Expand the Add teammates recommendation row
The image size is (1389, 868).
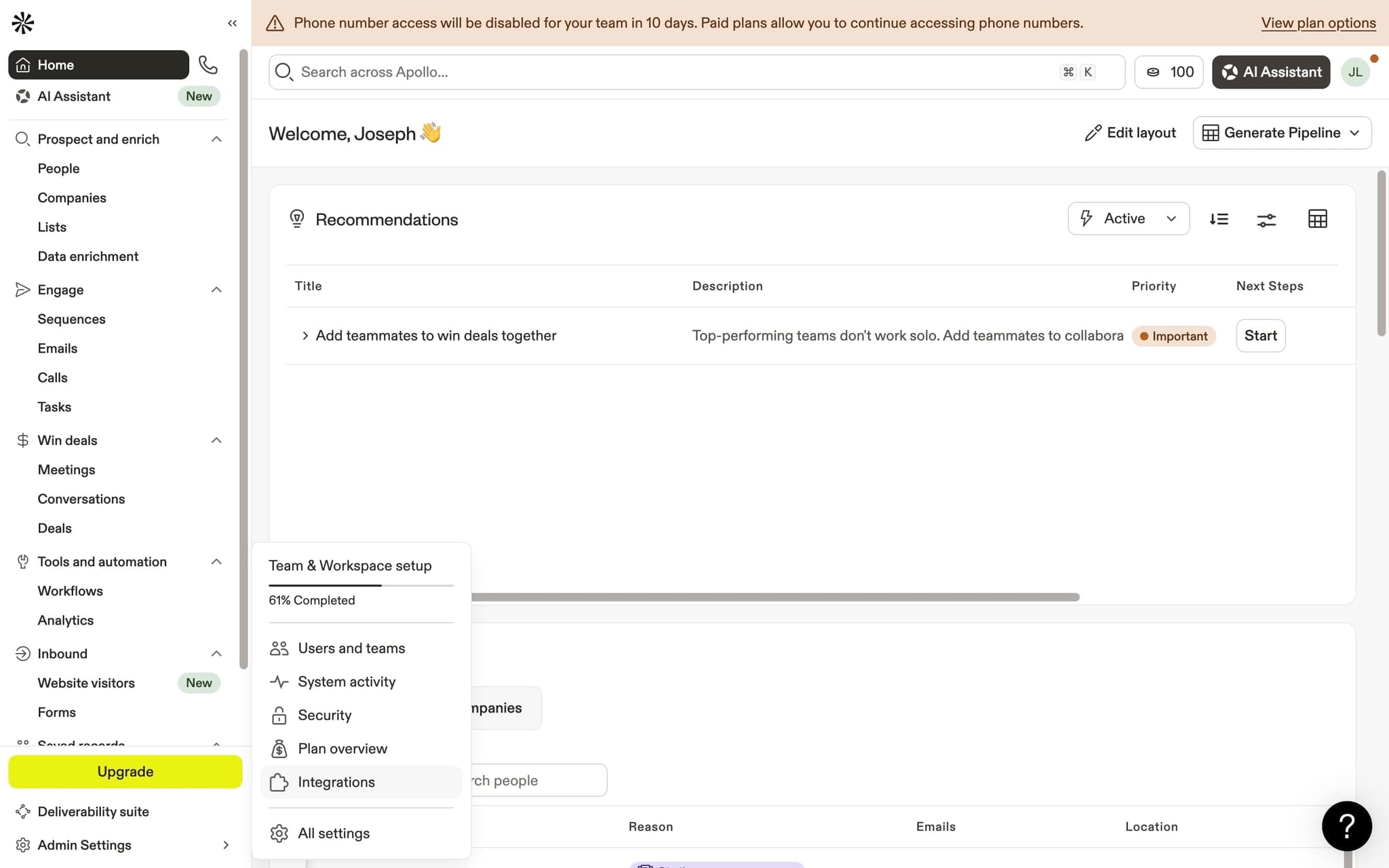tap(305, 335)
